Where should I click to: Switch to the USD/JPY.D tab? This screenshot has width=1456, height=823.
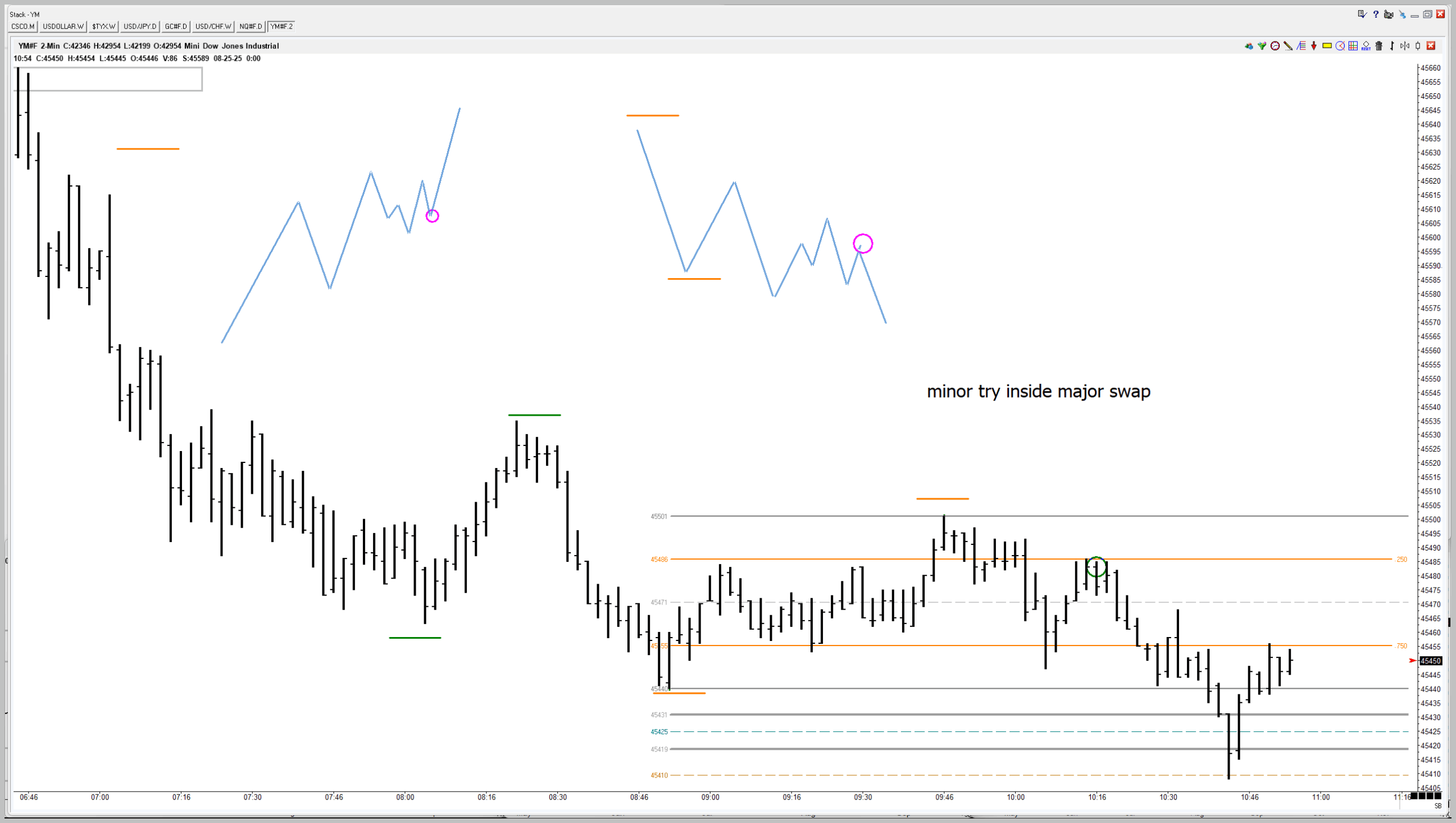140,26
